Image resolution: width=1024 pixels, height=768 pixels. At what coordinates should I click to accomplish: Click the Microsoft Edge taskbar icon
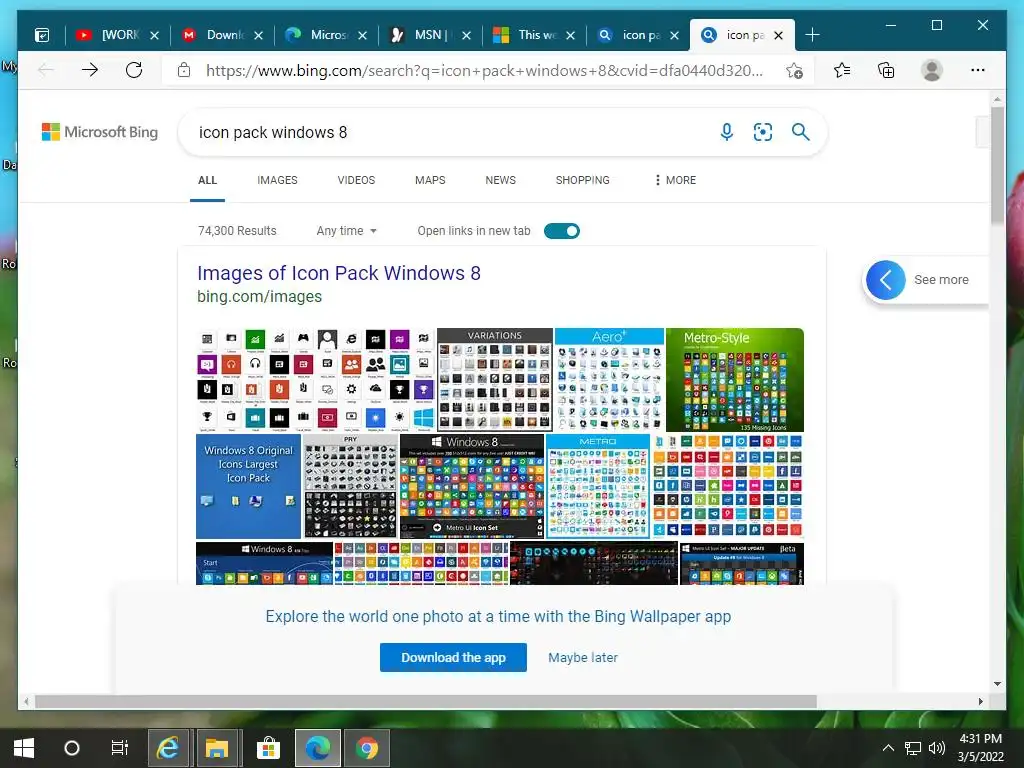coord(318,748)
